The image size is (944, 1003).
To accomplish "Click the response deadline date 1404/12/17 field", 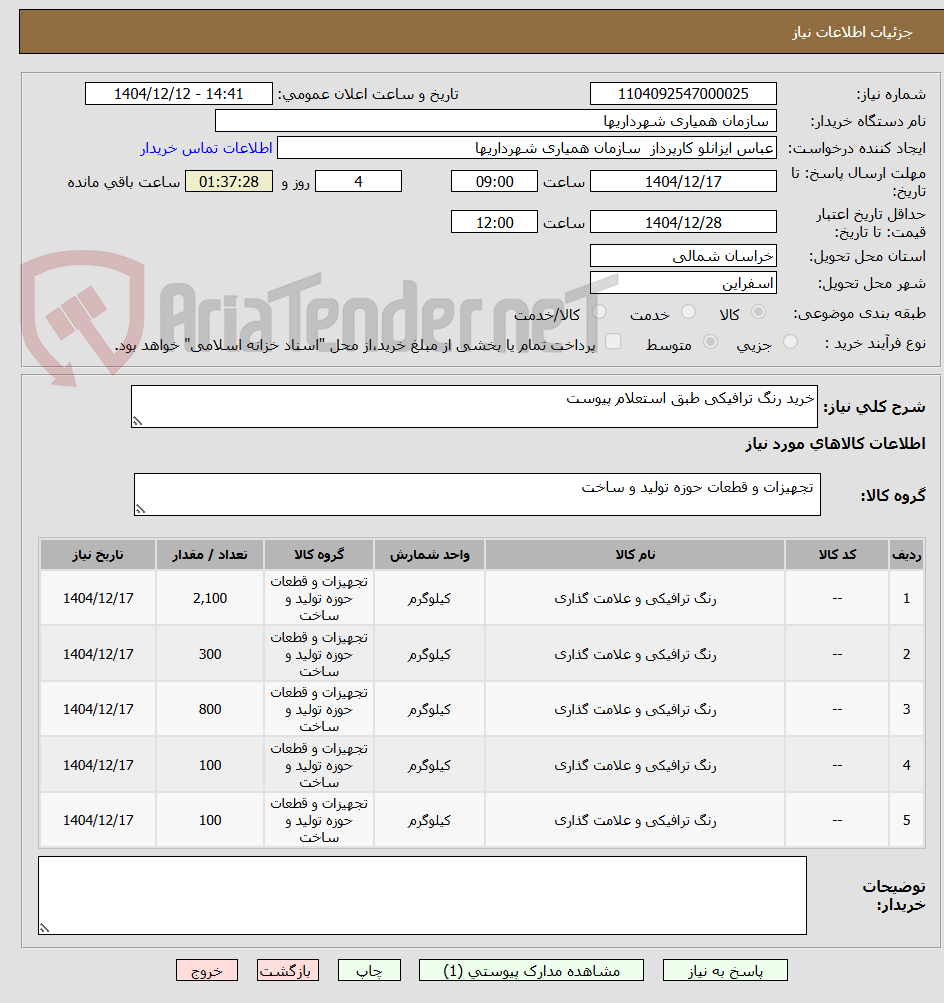I will tap(683, 182).
